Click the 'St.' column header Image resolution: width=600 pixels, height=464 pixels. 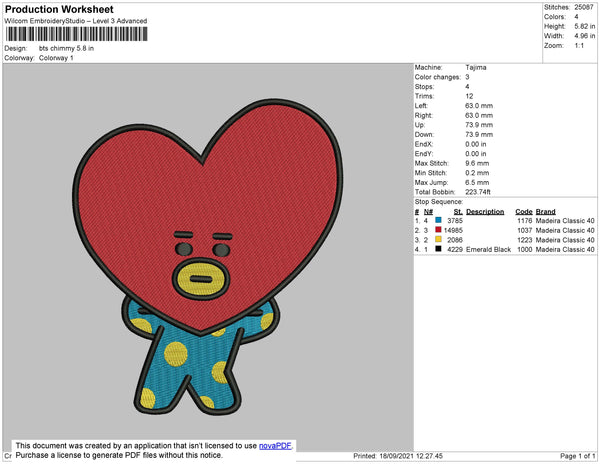[458, 212]
